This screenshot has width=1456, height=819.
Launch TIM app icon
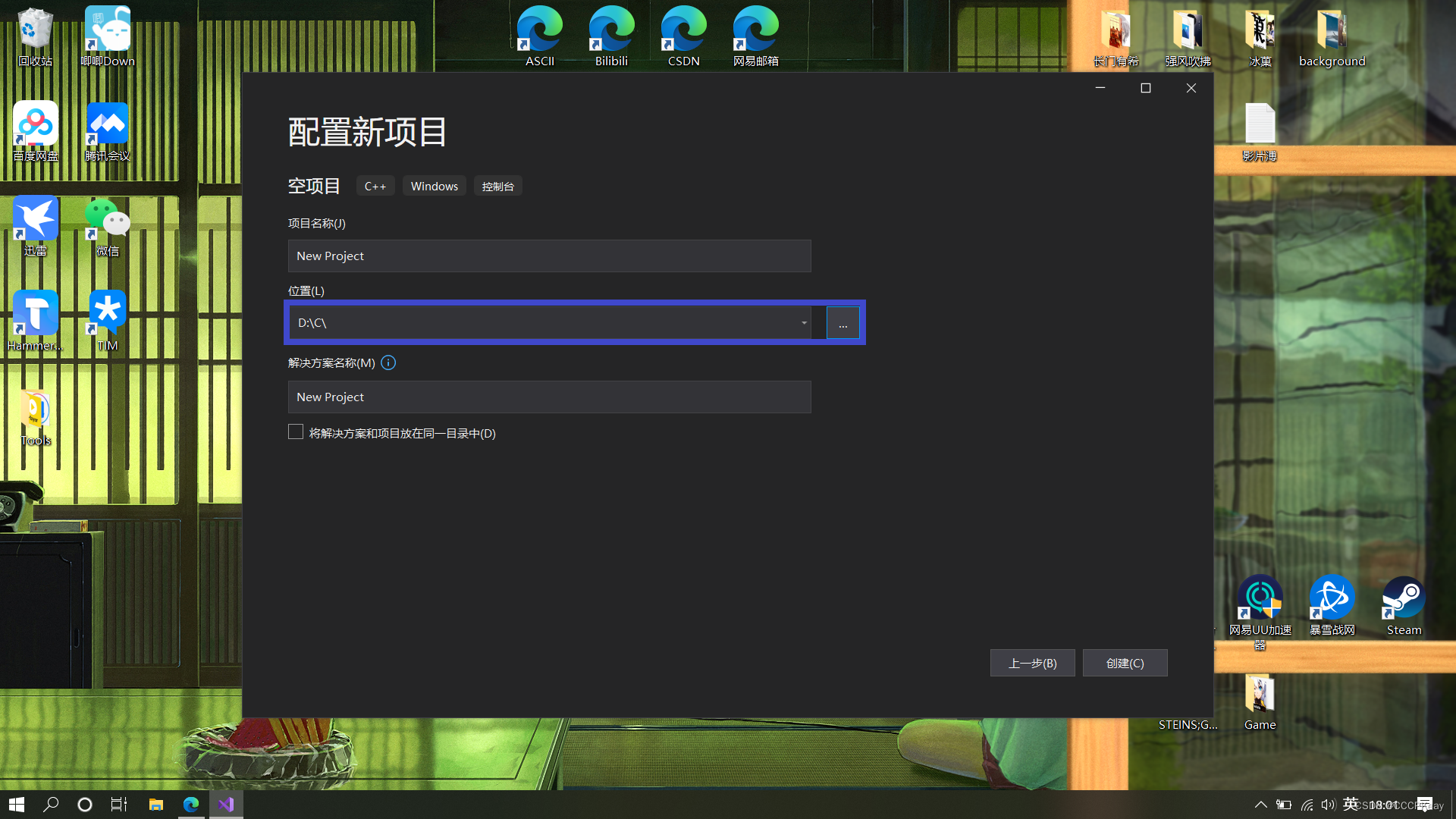[x=107, y=320]
